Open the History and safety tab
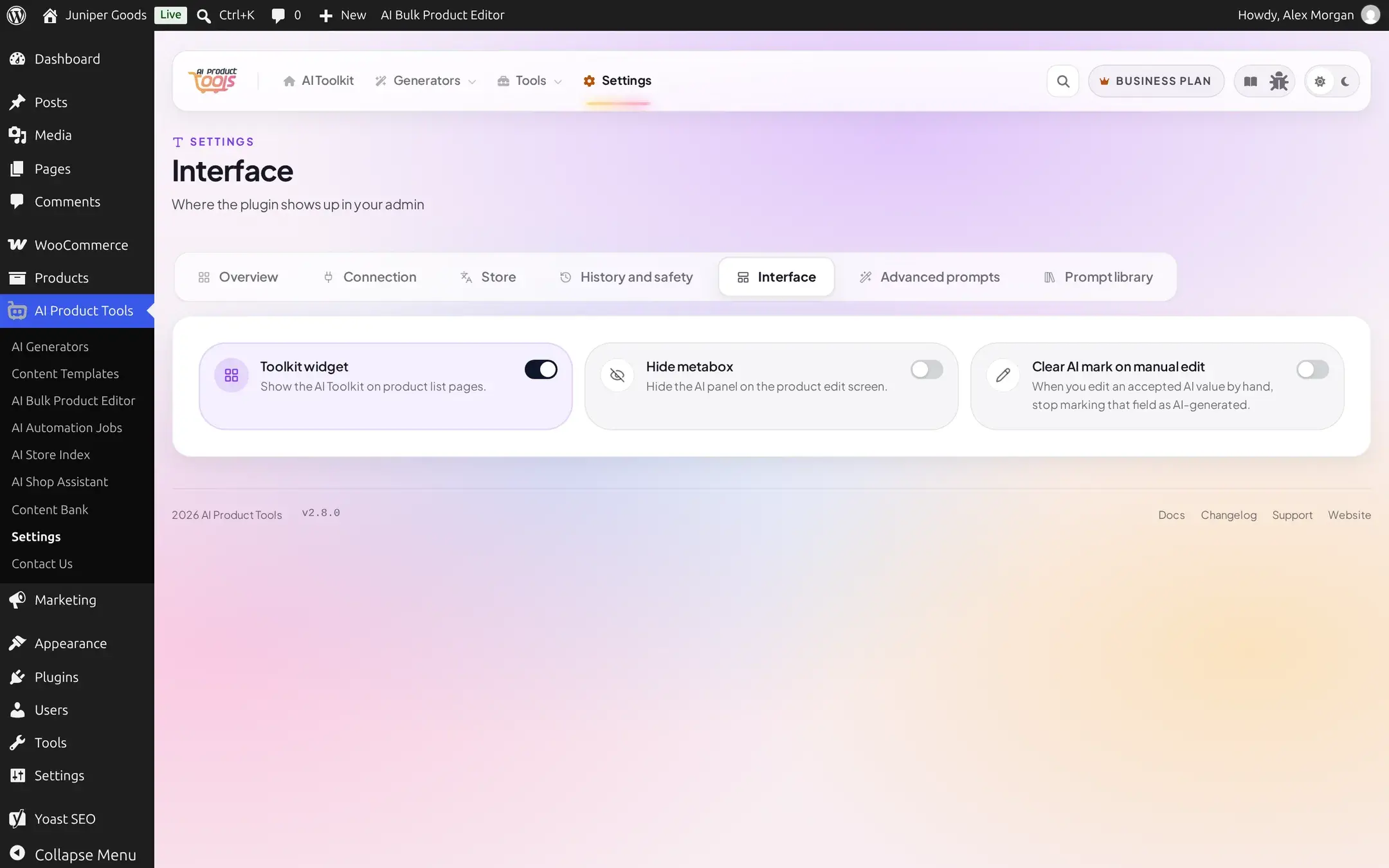This screenshot has width=1389, height=868. (626, 277)
